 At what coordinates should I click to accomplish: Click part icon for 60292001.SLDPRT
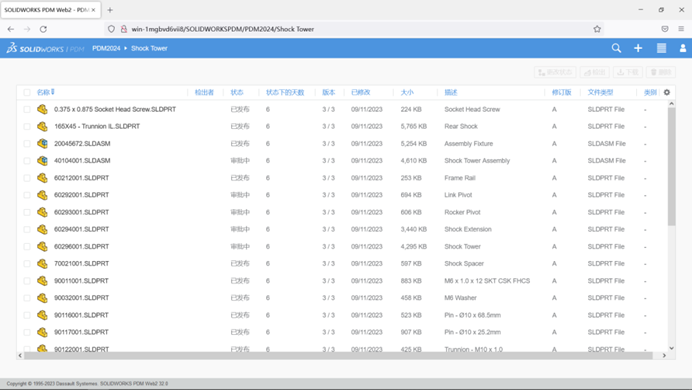[42, 195]
